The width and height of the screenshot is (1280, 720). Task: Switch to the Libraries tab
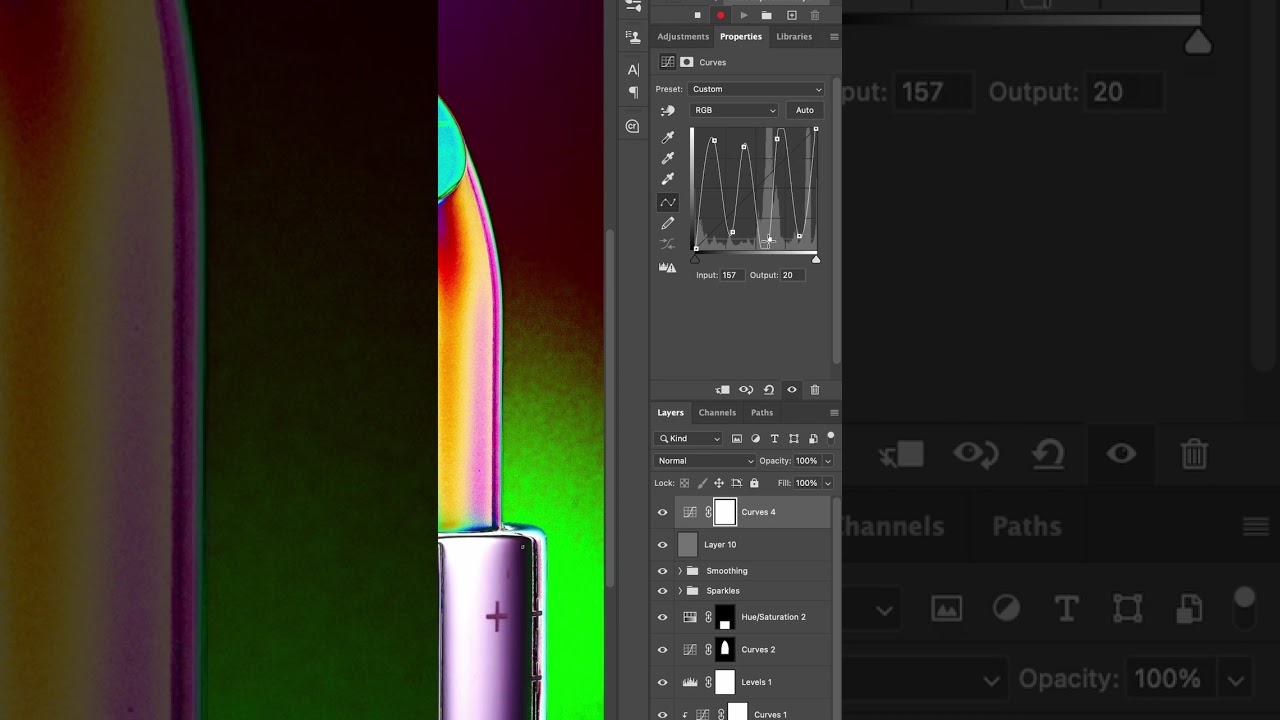[x=794, y=37]
